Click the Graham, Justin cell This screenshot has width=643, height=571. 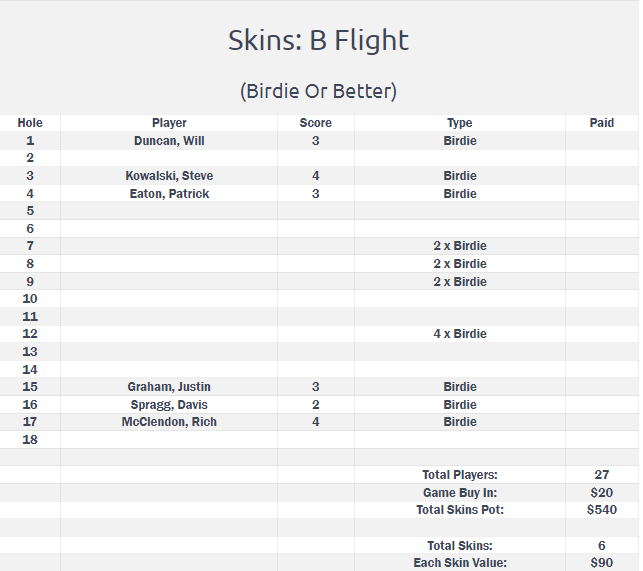click(169, 386)
